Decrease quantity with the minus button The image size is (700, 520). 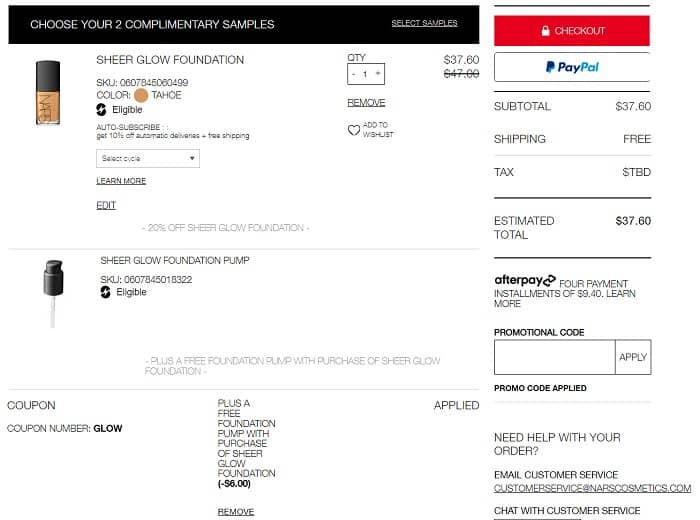[x=354, y=74]
